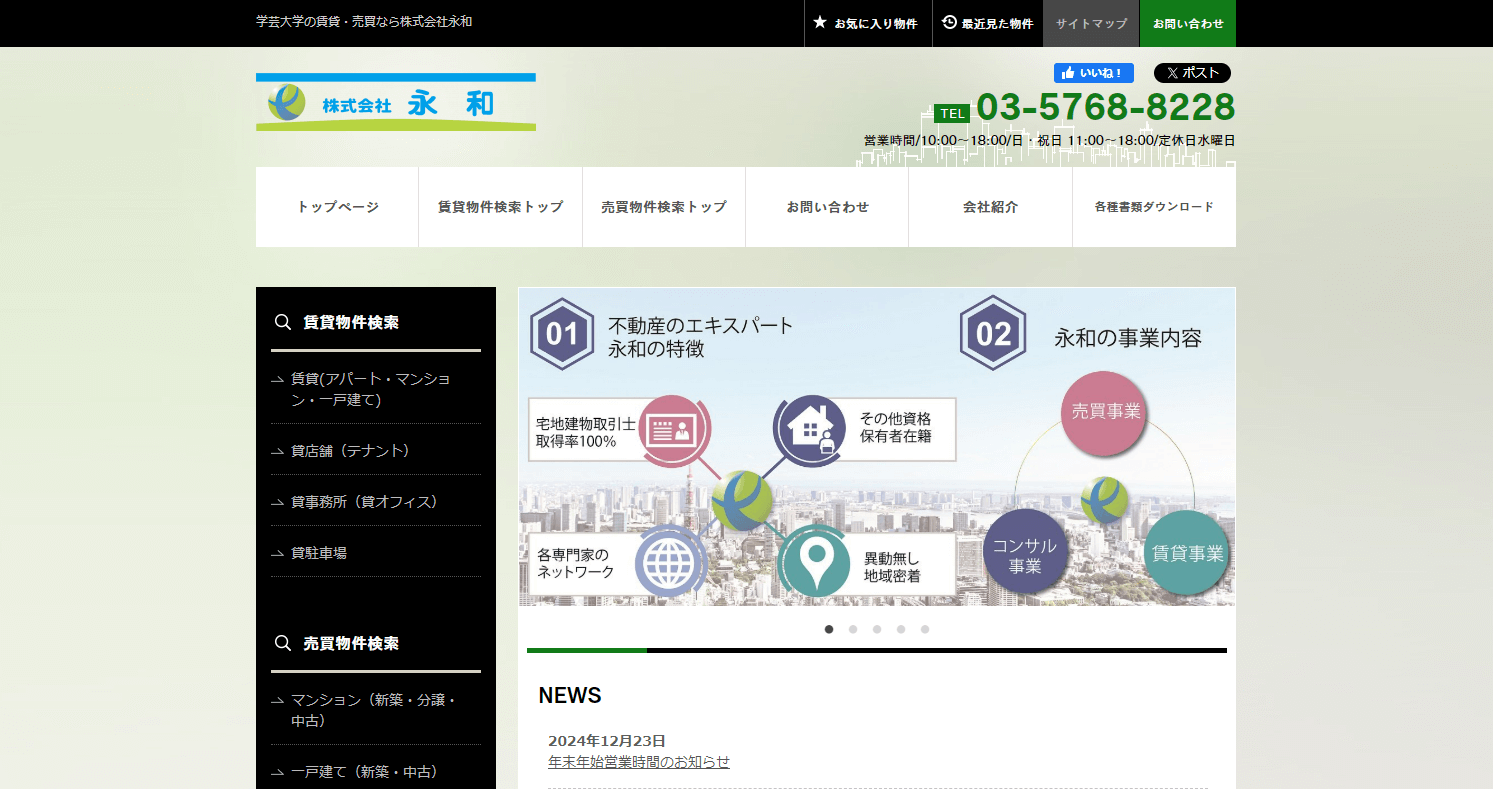The width and height of the screenshot is (1493, 789).
Task: Open the 会社紹介 navigation menu item
Action: [990, 207]
